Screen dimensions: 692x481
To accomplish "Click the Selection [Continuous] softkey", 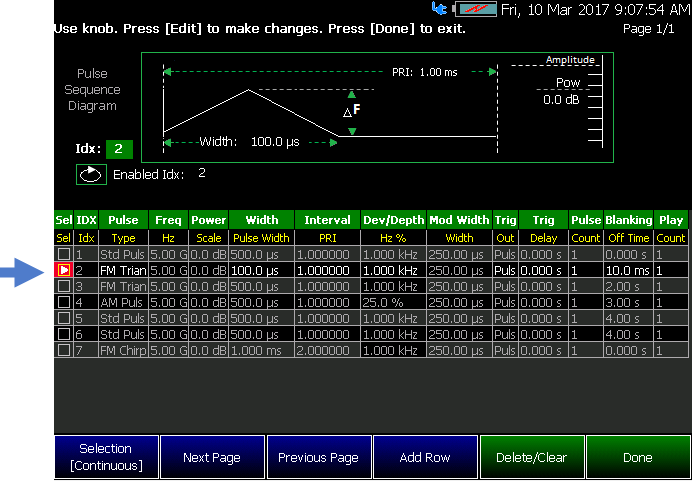I will 106,457.
